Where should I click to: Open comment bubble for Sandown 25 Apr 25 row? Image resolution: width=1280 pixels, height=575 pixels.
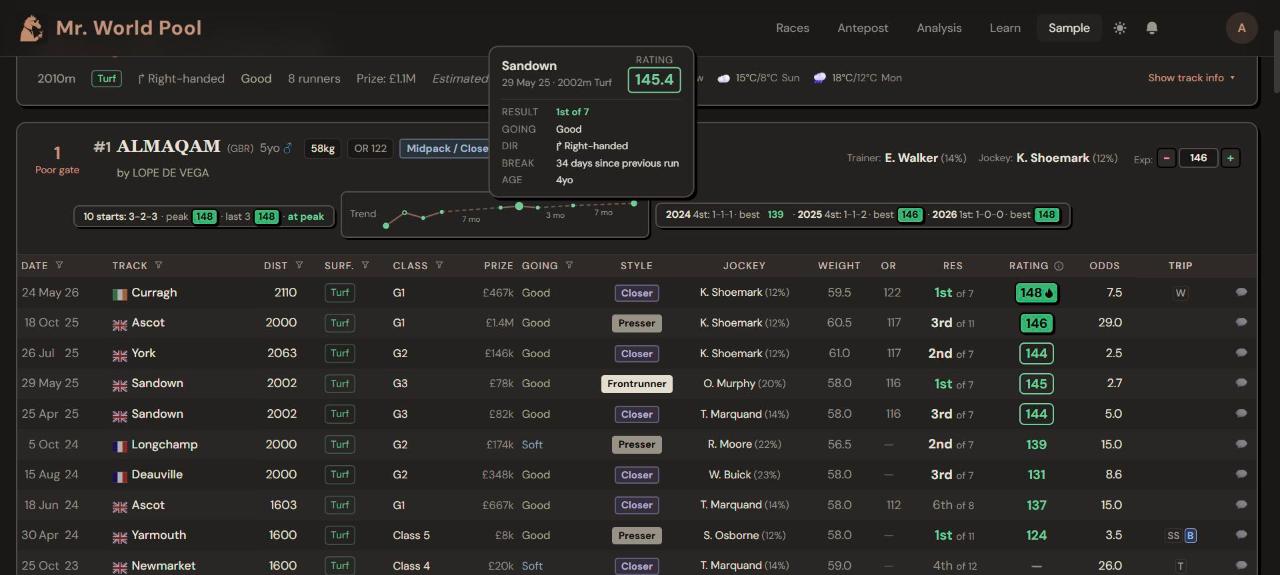1241,414
